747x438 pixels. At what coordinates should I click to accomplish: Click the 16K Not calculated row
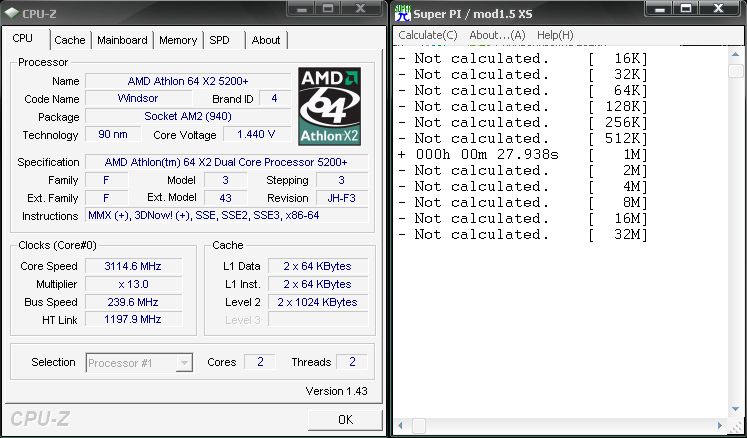[523, 59]
